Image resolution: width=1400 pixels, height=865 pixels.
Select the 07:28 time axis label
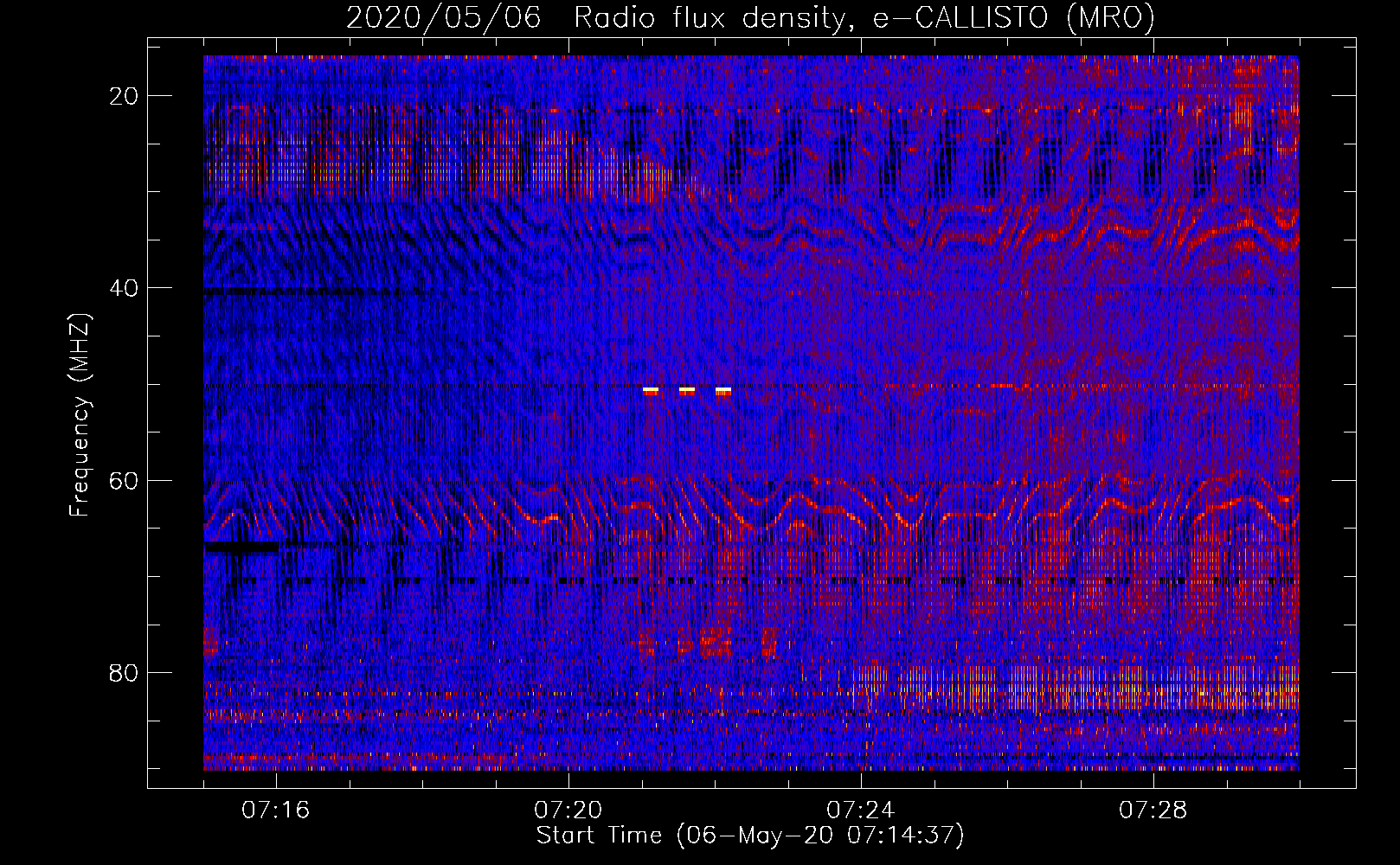[x=1153, y=811]
